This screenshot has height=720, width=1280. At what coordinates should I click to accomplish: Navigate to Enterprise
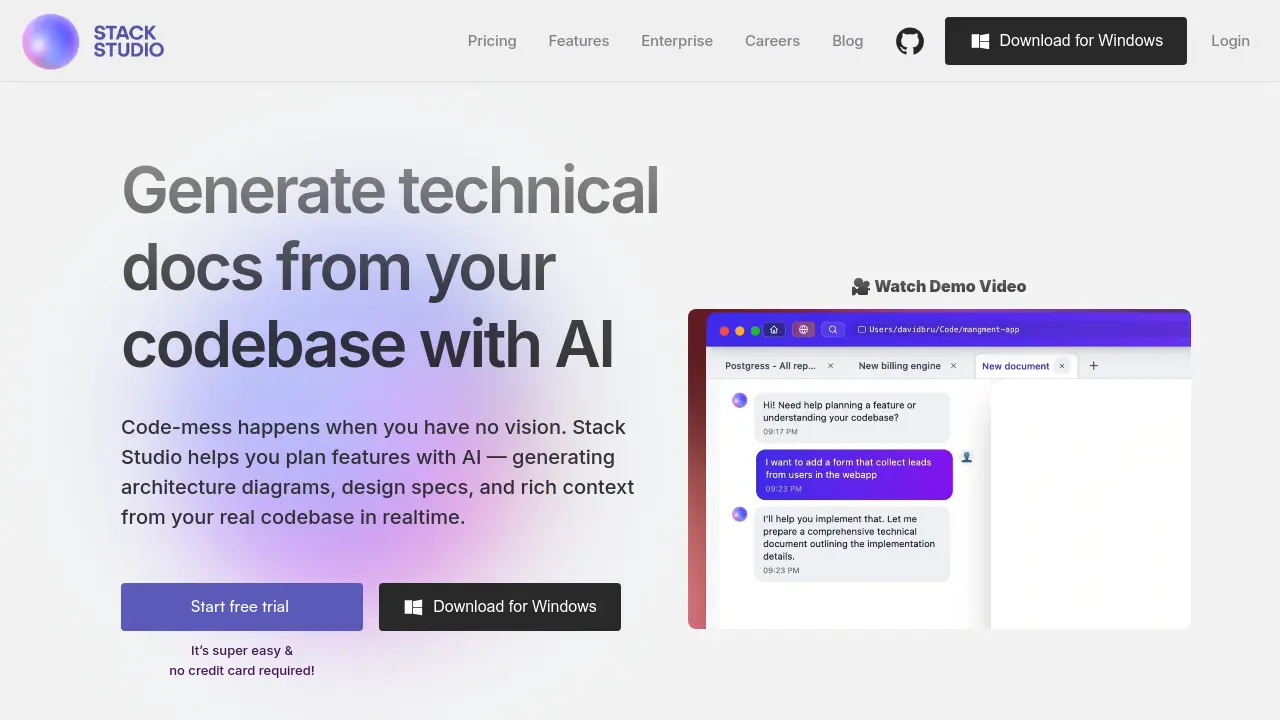677,41
